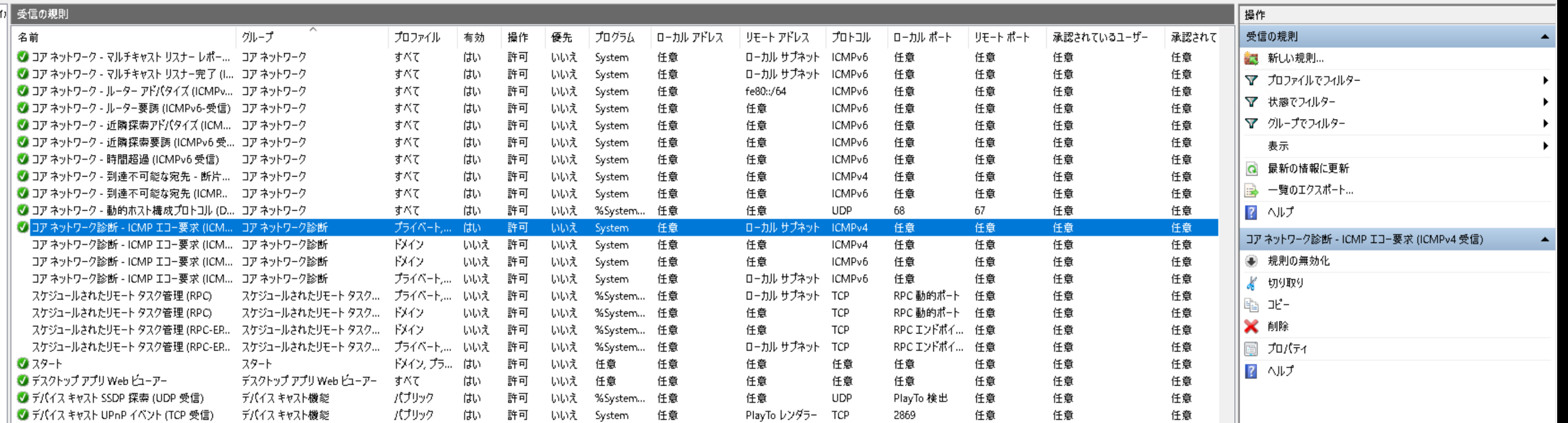The image size is (1568, 423).
Task: Collapse the 受信の規則 actions section arrow
Action: click(x=1545, y=37)
